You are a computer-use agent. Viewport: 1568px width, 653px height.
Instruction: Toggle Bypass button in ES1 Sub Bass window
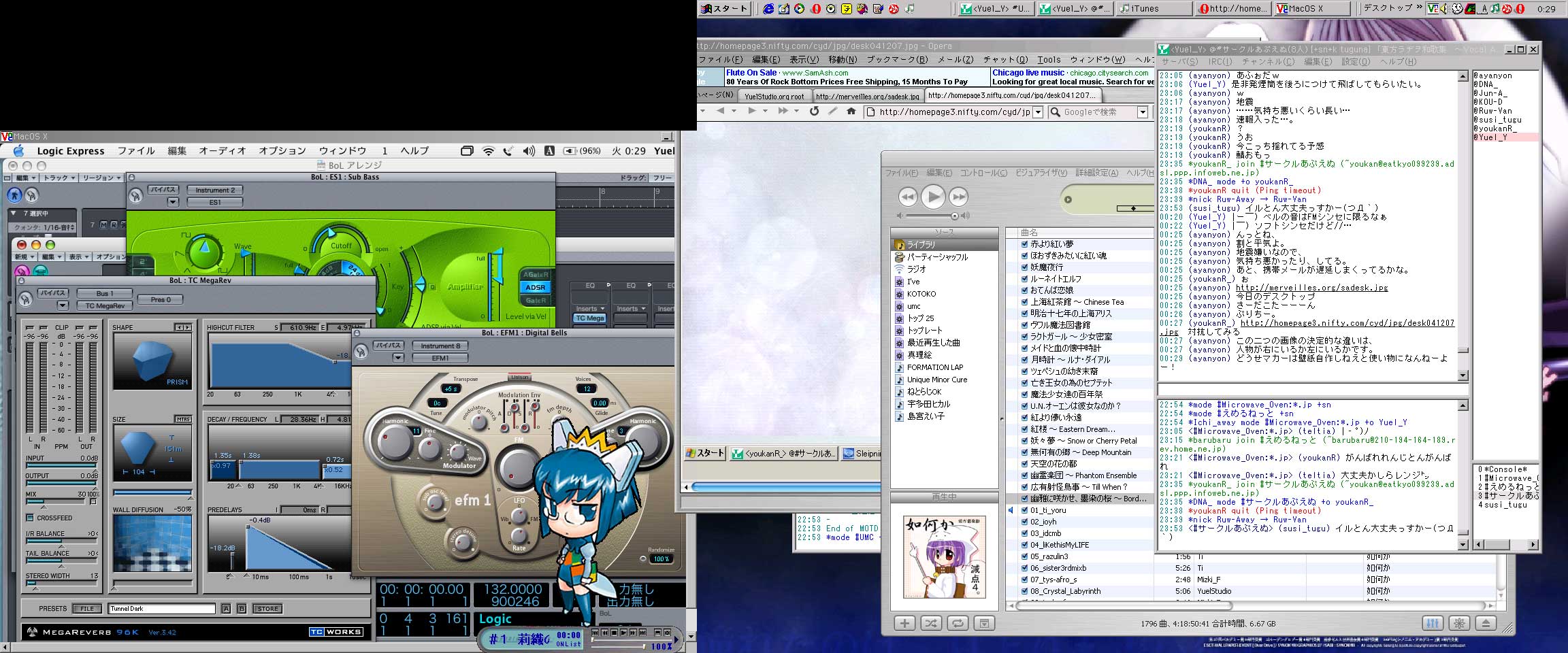[x=163, y=190]
